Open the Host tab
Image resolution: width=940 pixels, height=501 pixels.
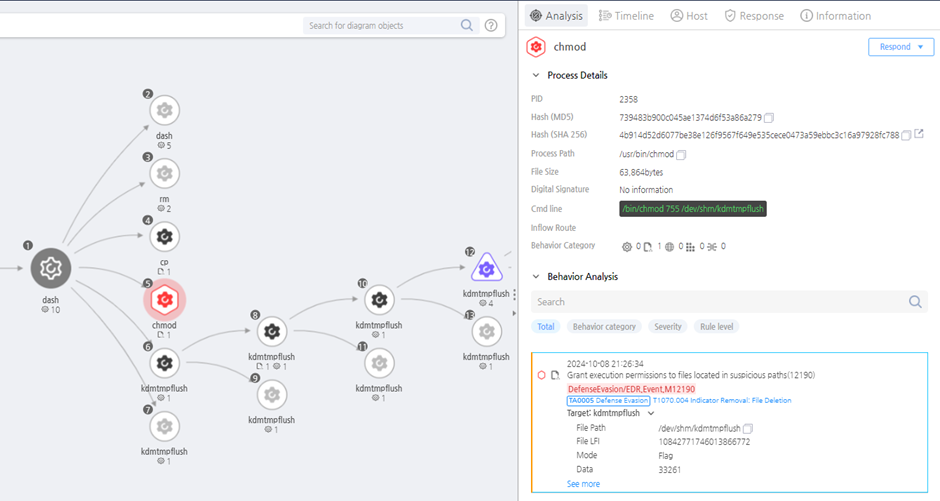click(x=689, y=16)
